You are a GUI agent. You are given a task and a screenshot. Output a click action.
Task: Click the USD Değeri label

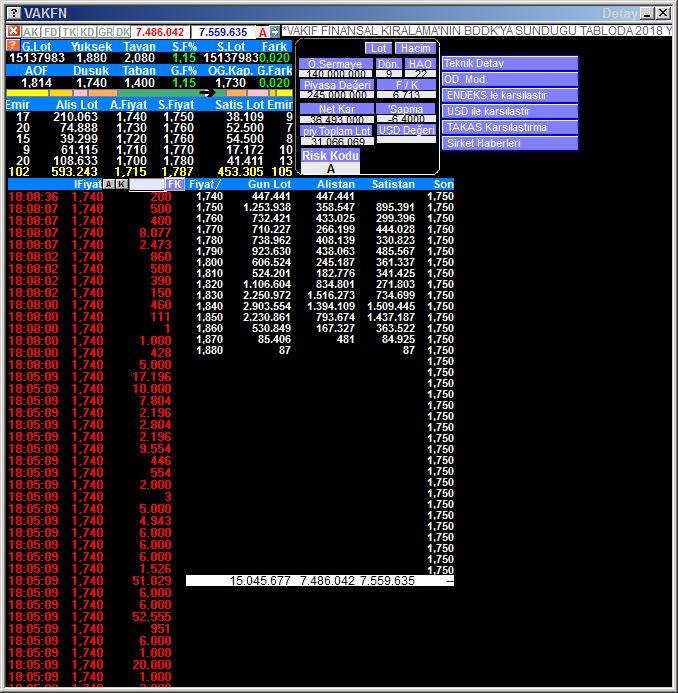[407, 130]
